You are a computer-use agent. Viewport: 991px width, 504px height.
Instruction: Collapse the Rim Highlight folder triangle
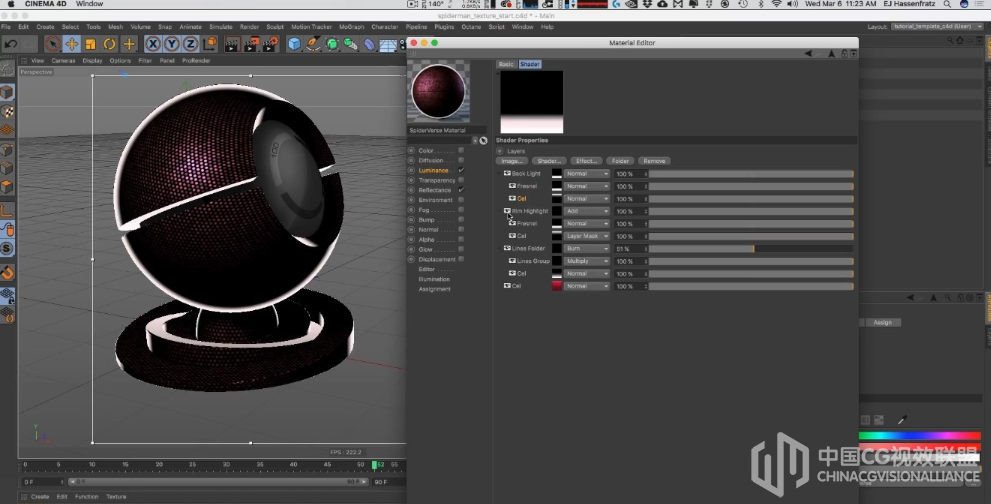[500, 211]
